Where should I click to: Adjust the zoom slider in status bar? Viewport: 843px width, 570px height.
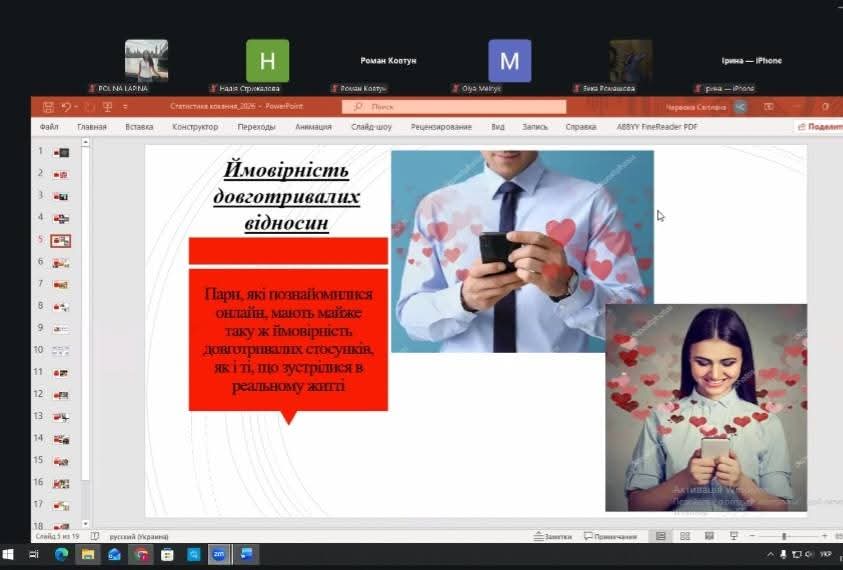(x=783, y=537)
